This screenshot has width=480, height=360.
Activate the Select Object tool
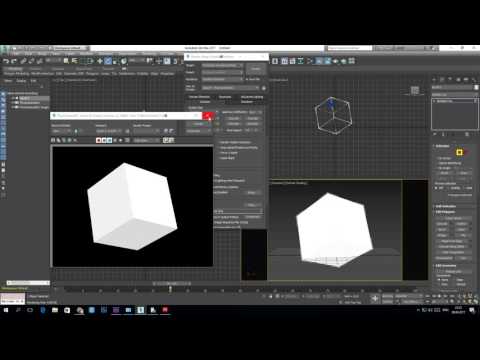click(66, 61)
